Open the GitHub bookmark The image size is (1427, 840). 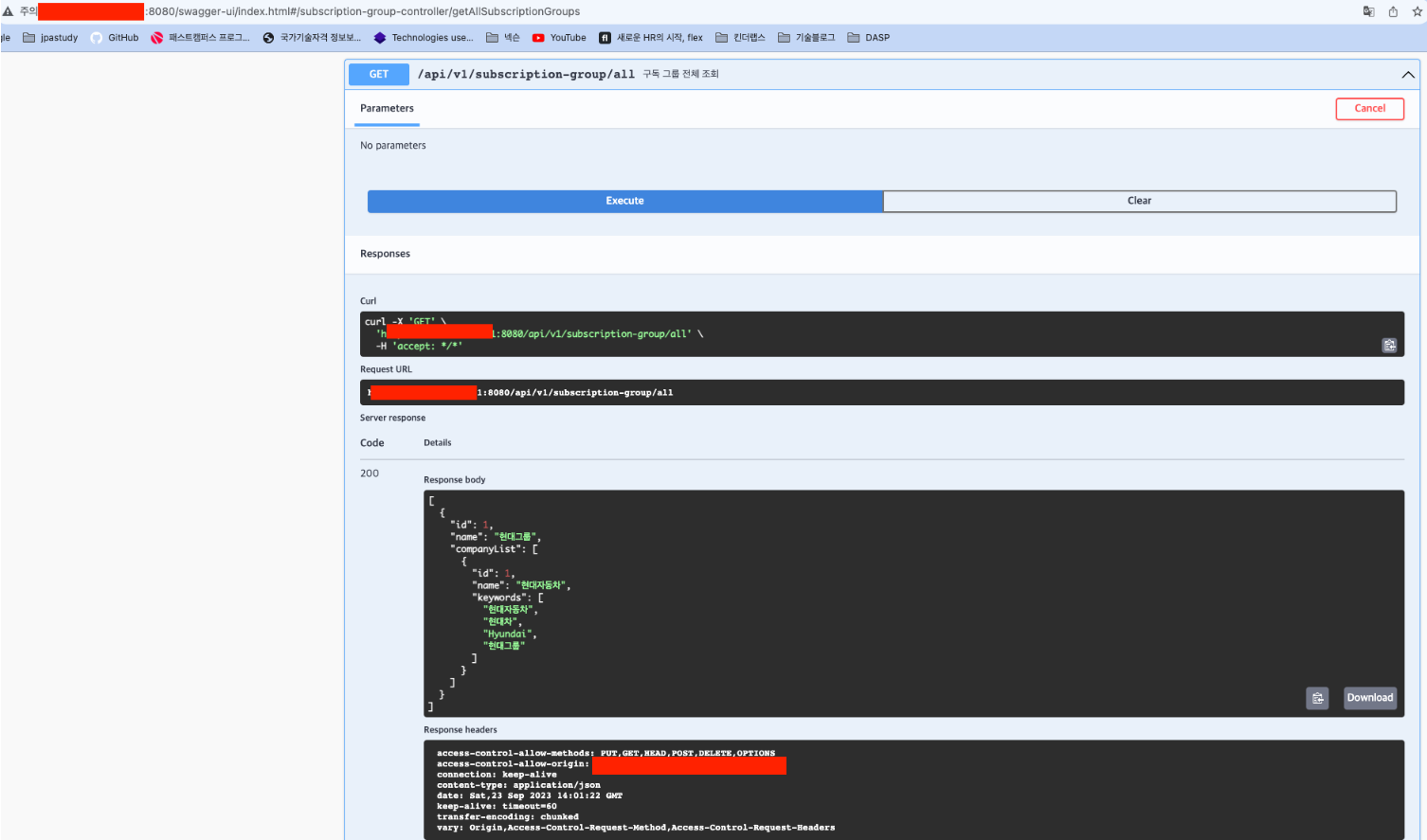(x=115, y=38)
